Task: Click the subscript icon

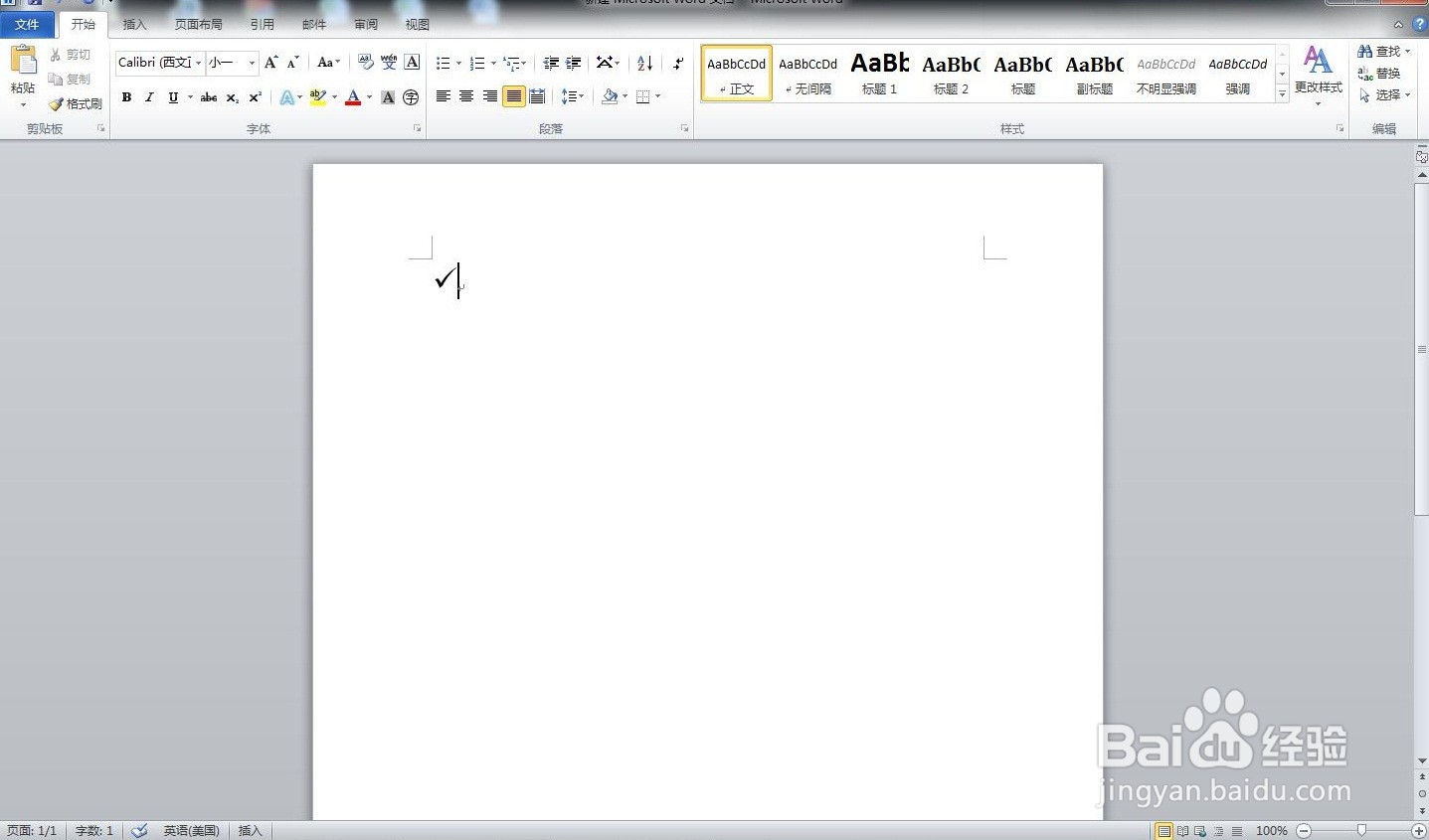Action: click(231, 97)
